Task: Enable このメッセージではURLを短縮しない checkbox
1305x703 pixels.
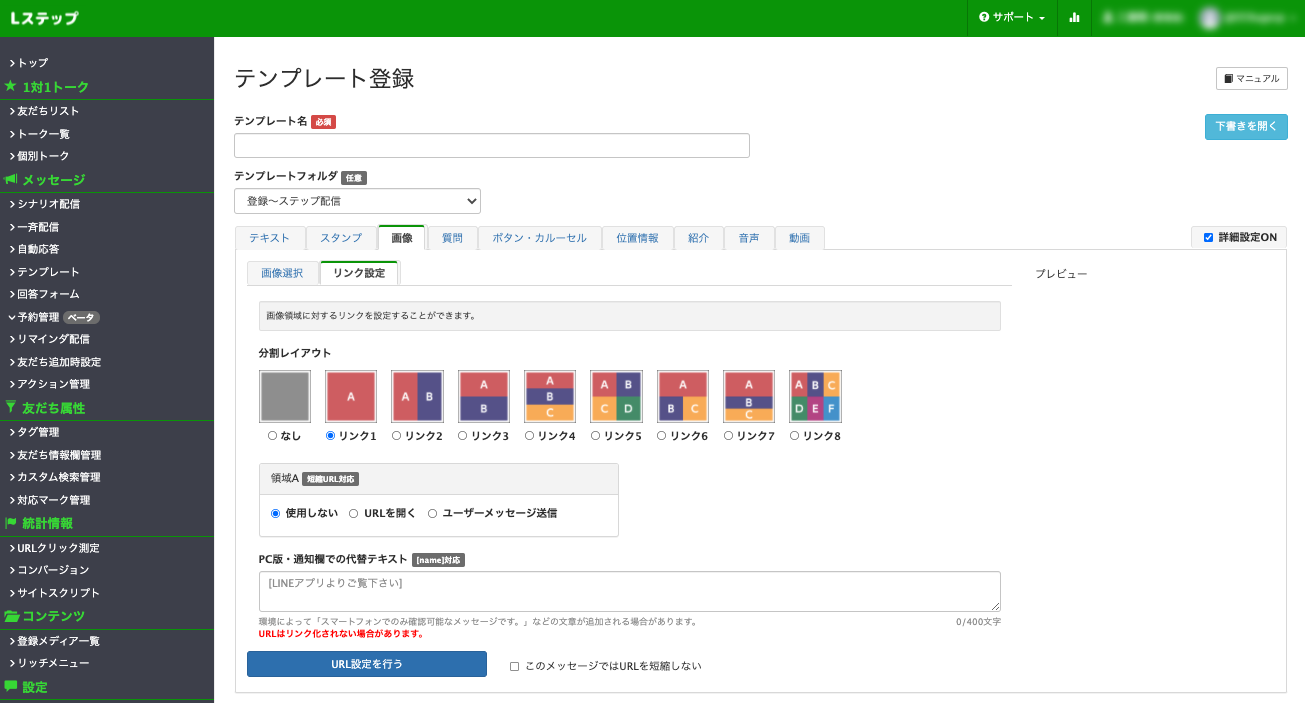Action: pos(514,666)
